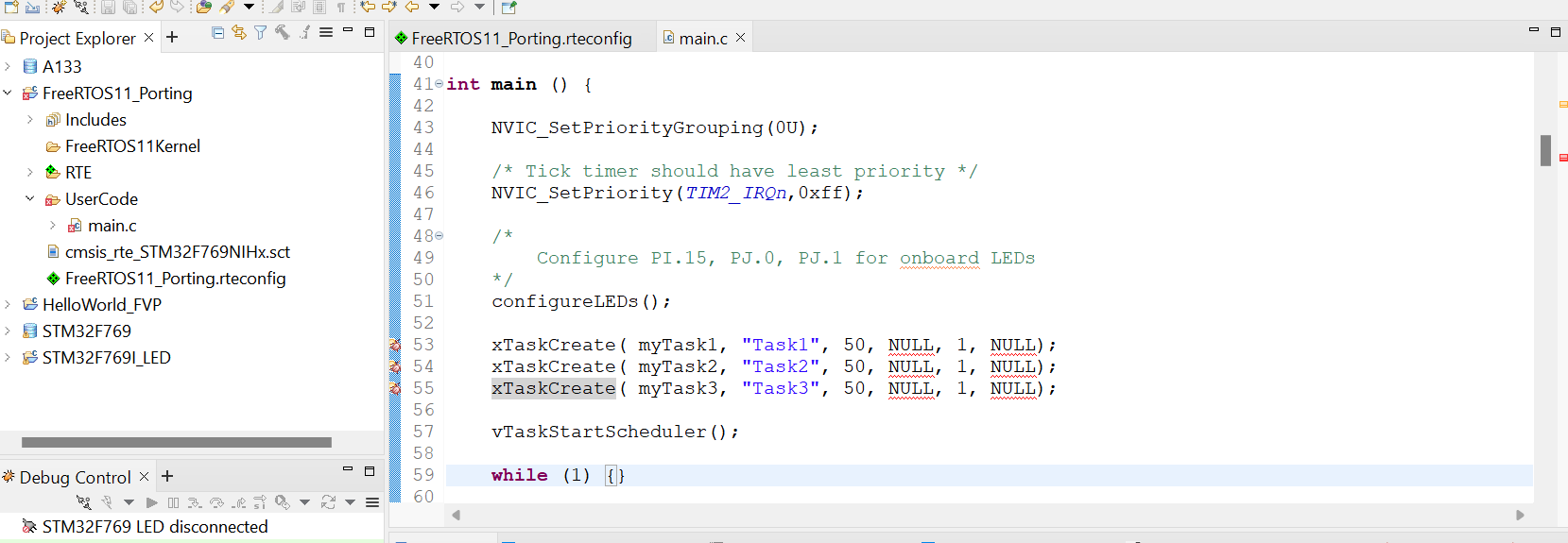Toggle the fold marker at line 41
Screen dimensions: 1568x543
click(x=439, y=84)
